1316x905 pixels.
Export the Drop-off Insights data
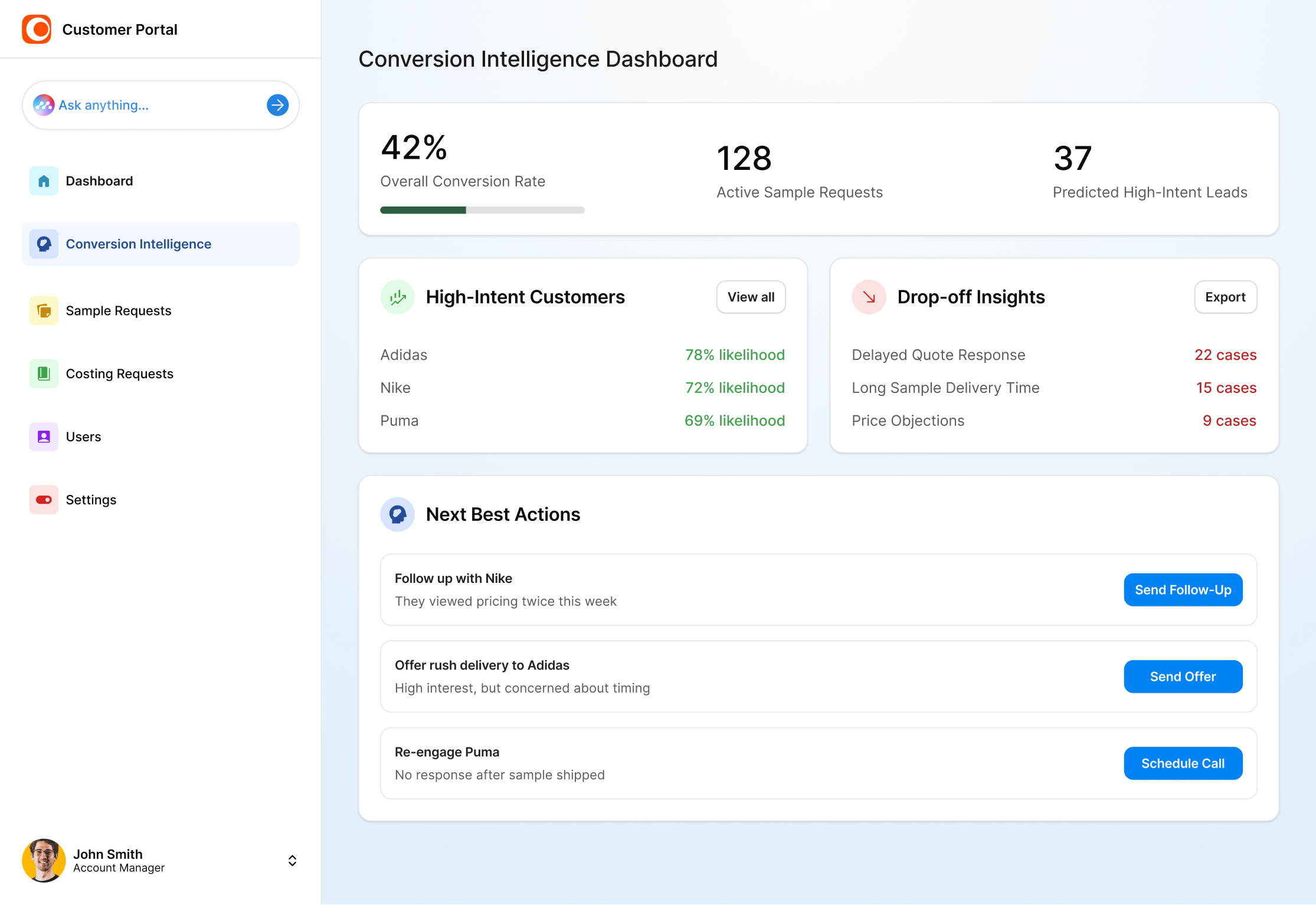1225,297
